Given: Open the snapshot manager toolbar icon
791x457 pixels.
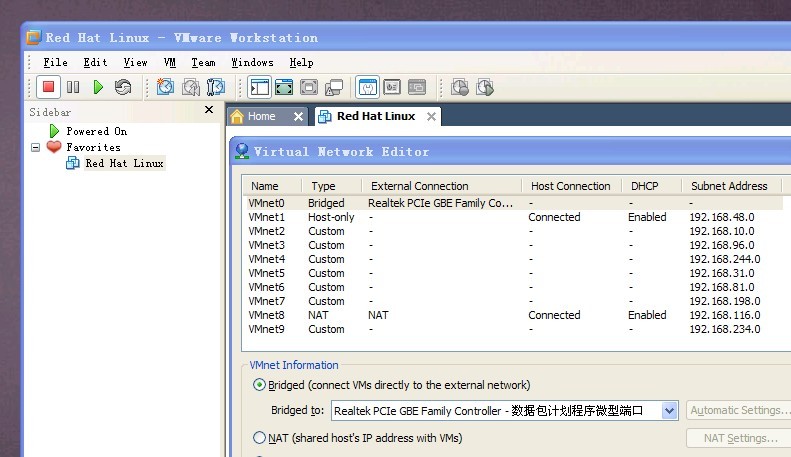Looking at the screenshot, I should point(215,88).
